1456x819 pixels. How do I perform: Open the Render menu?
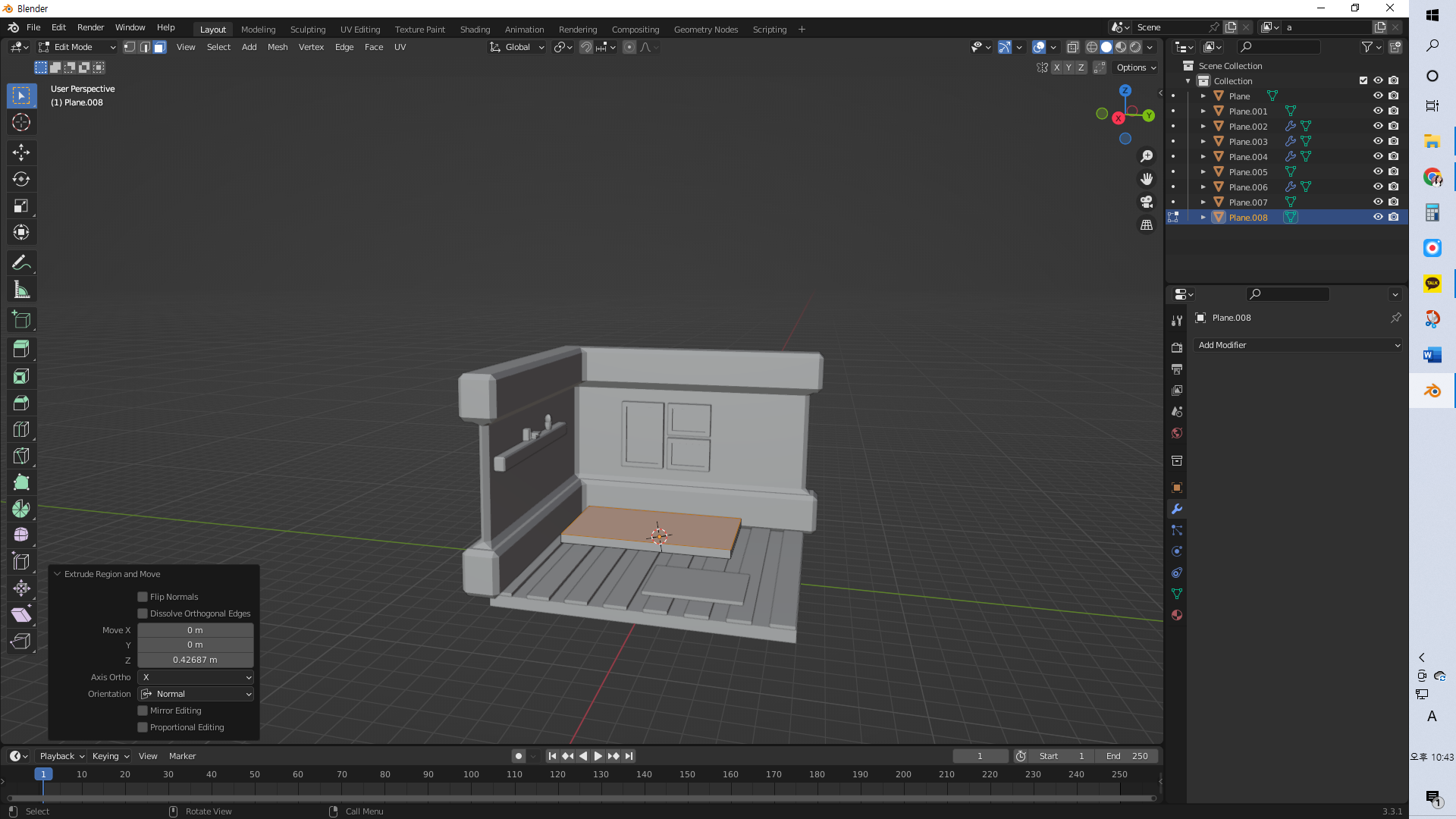(90, 27)
